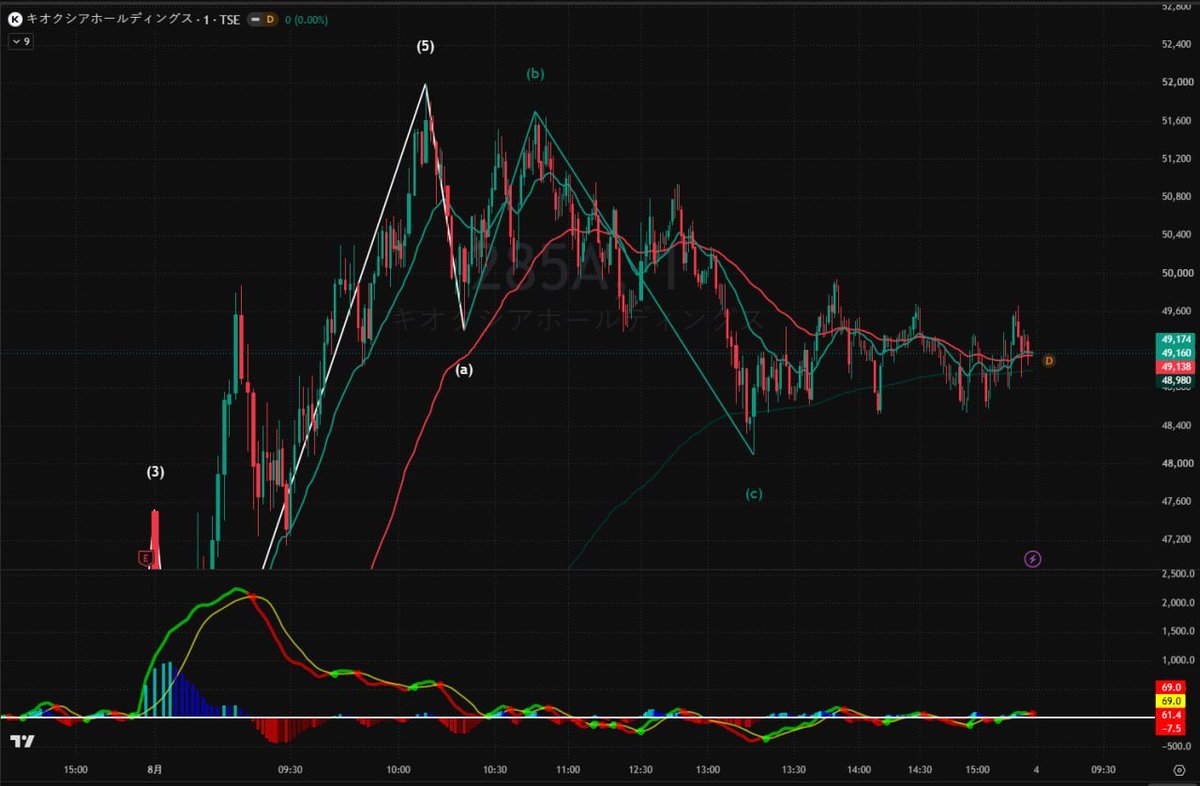Click the 14:00 time axis label
The height and width of the screenshot is (786, 1200).
point(859,770)
